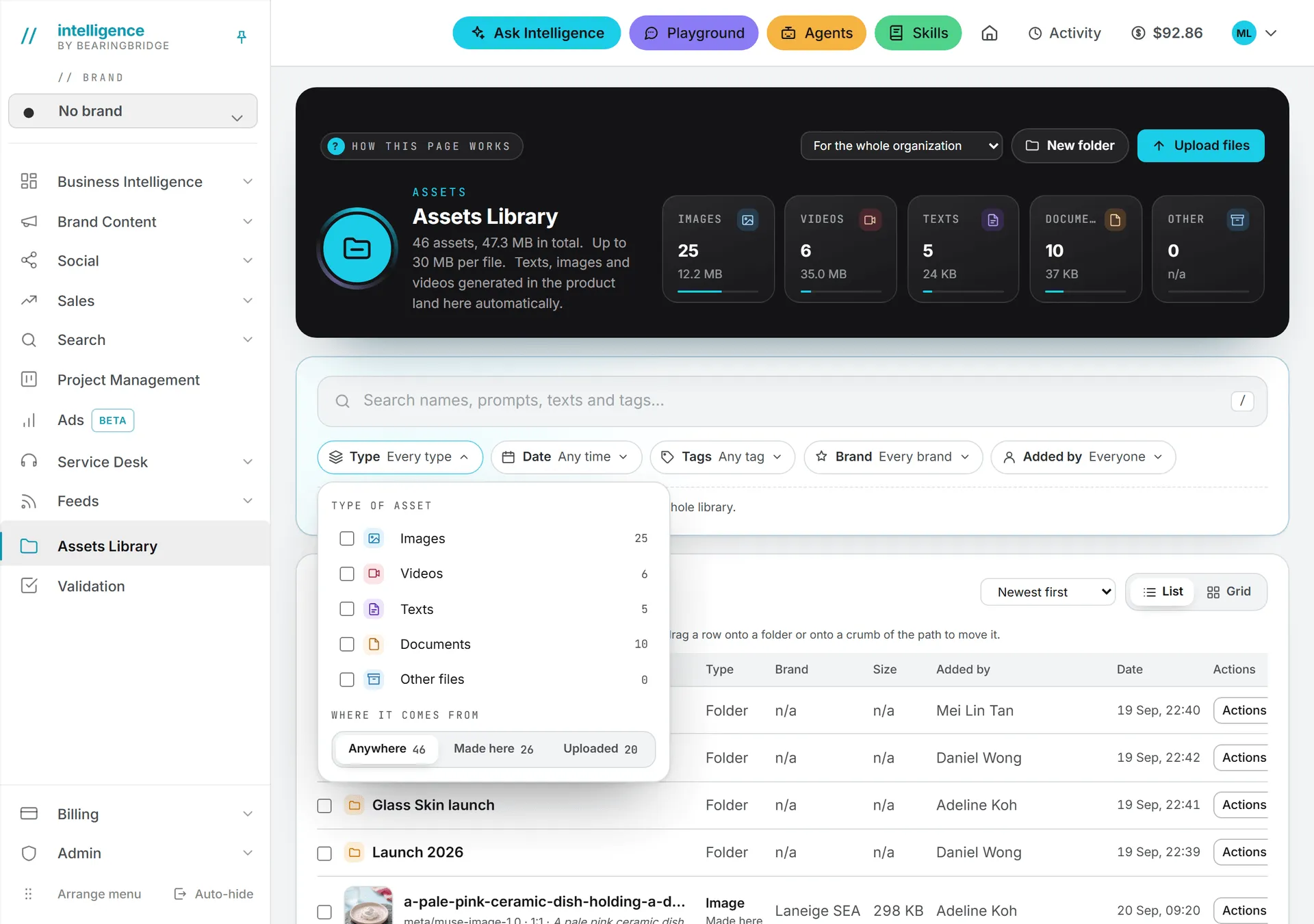The width and height of the screenshot is (1314, 924).
Task: Click the Documents storage progress bar
Action: click(1085, 292)
